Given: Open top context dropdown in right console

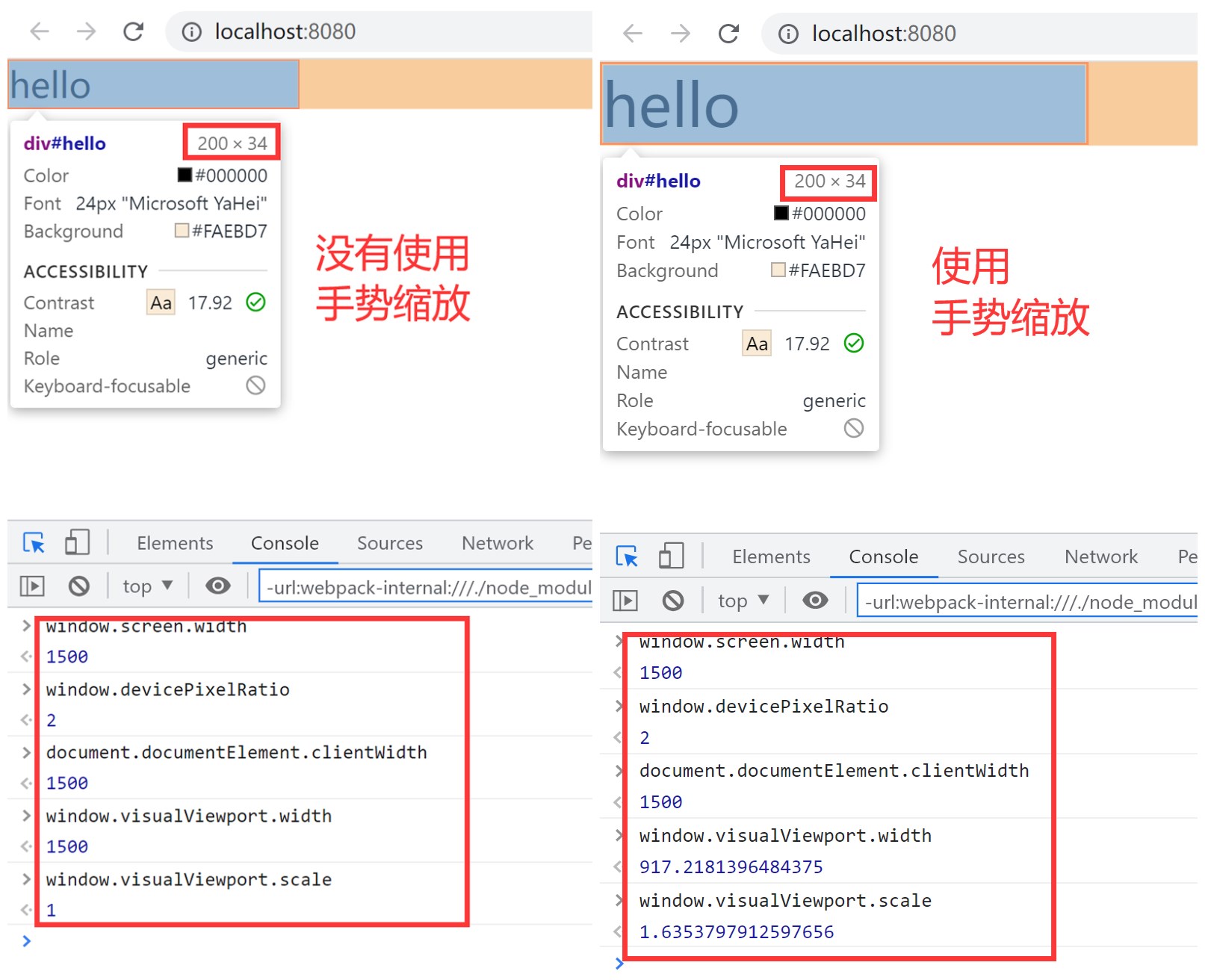Looking at the screenshot, I should coord(743,601).
